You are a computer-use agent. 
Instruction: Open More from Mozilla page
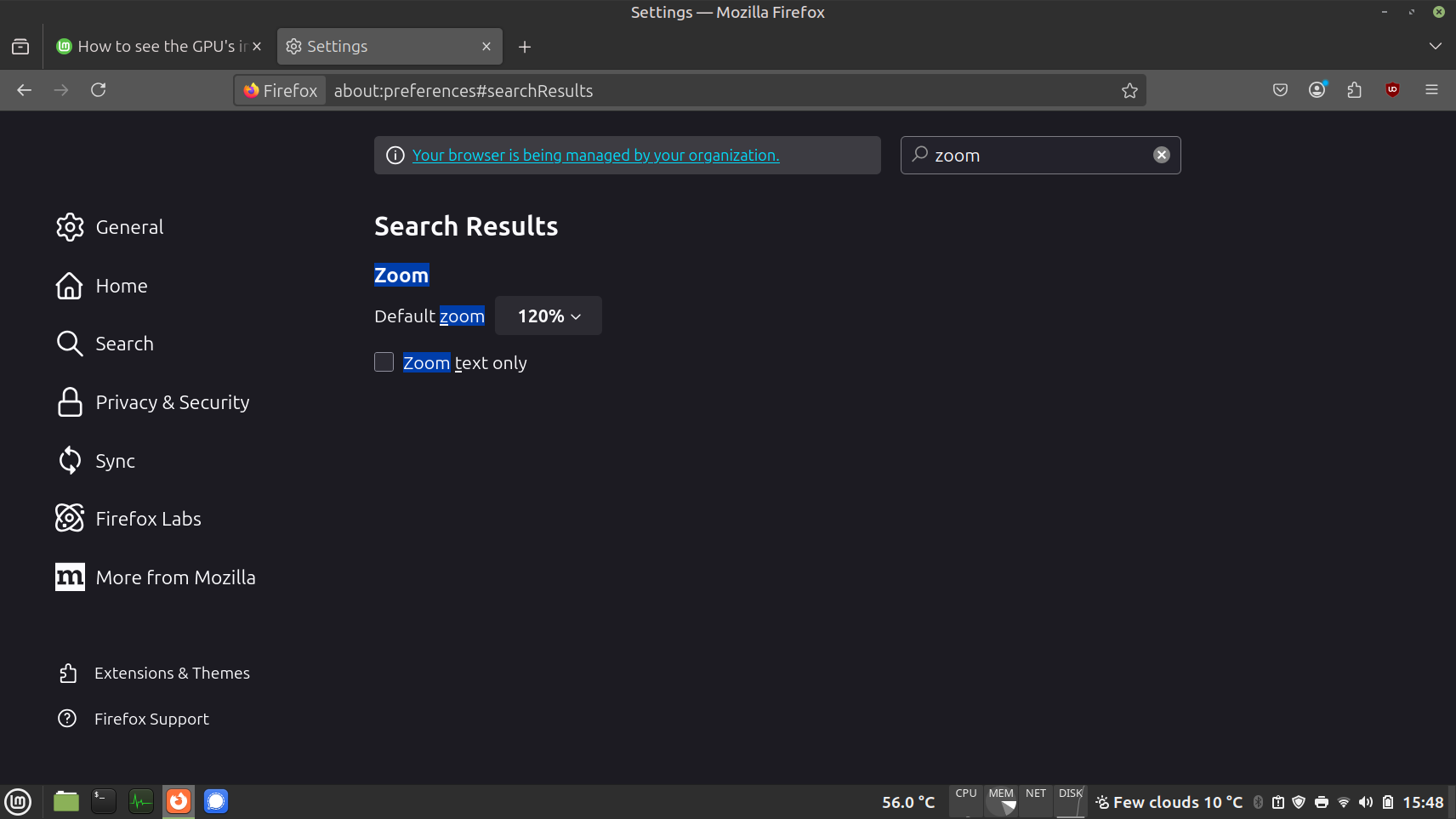pyautogui.click(x=156, y=577)
